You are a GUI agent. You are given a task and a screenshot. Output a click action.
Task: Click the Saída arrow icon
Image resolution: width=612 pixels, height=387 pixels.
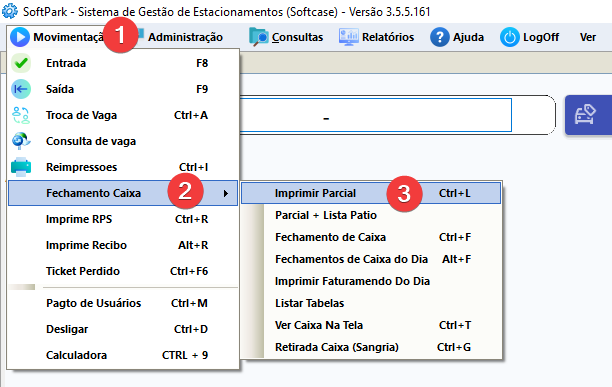pos(21,89)
